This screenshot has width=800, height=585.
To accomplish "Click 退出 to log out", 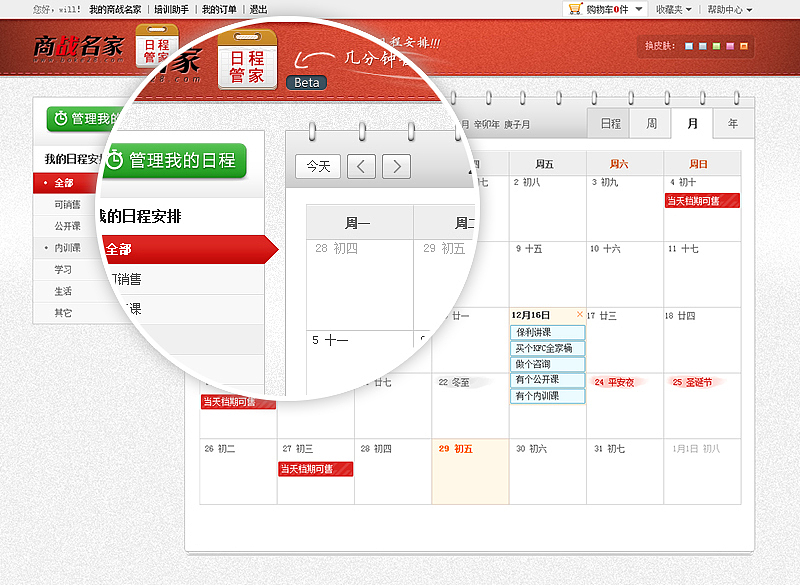I will 258,9.
